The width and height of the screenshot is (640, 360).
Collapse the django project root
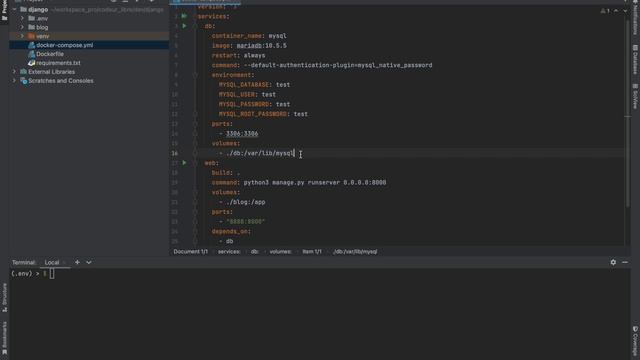coord(14,9)
